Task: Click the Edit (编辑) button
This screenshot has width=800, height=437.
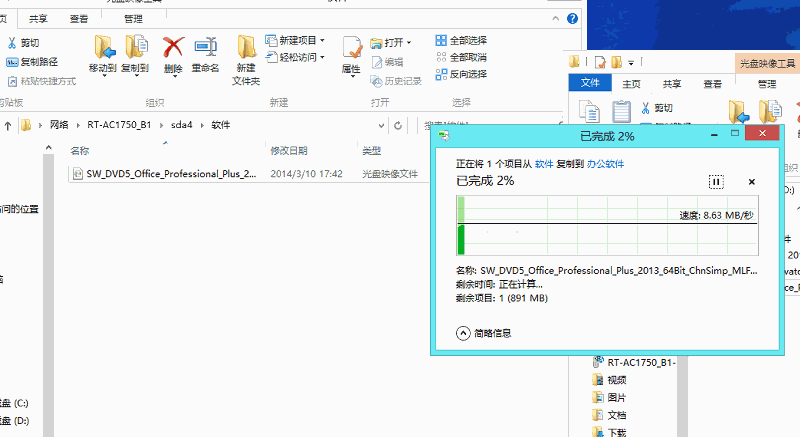Action: 388,62
